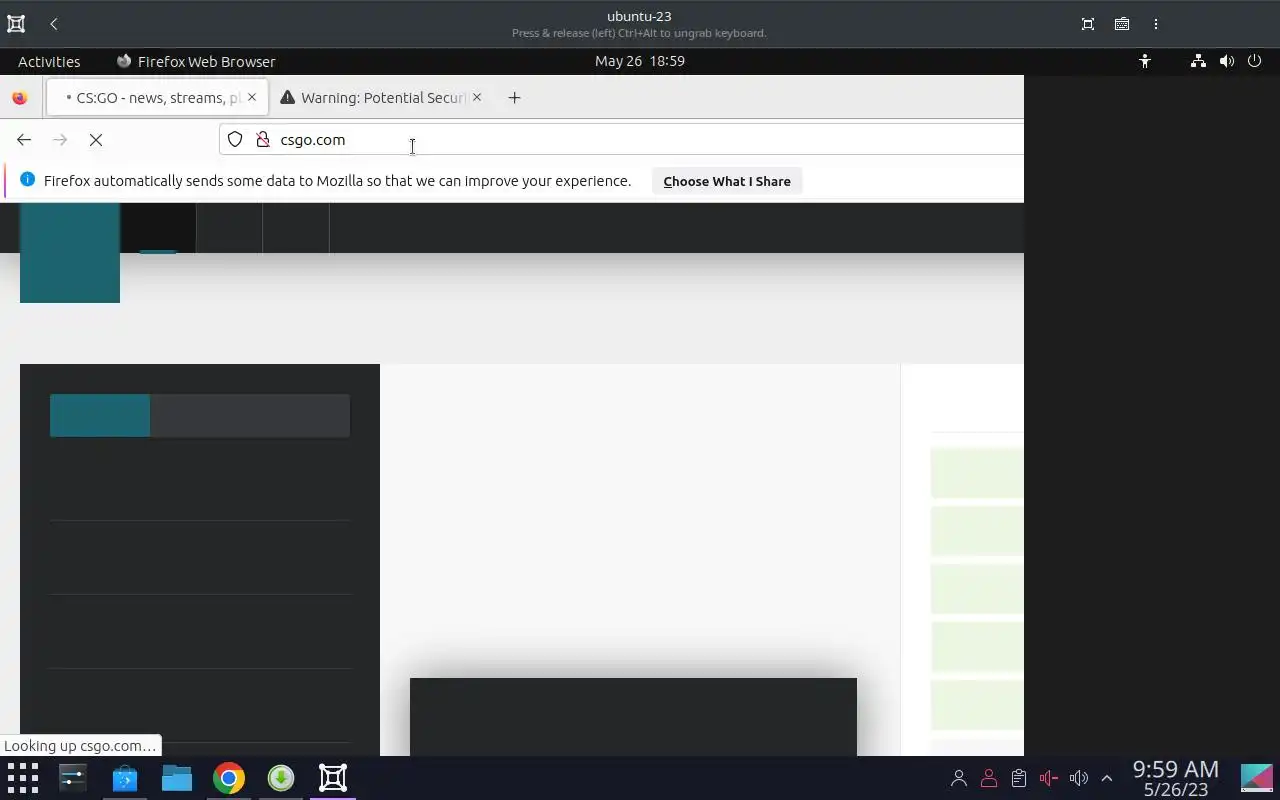Open the application launcher grid in the taskbar
Image resolution: width=1280 pixels, height=800 pixels.
(x=22, y=778)
